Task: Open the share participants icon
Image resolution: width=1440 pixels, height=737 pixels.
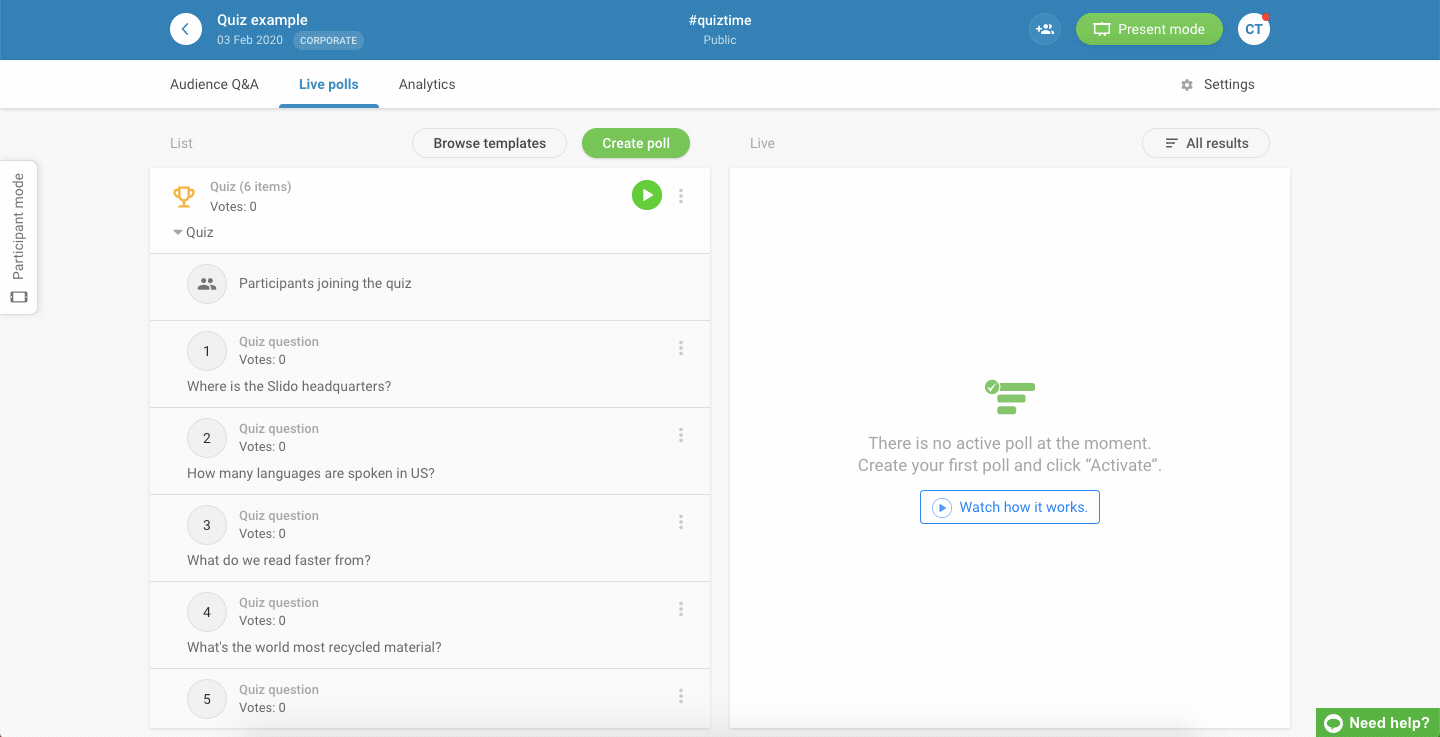Action: point(1045,29)
